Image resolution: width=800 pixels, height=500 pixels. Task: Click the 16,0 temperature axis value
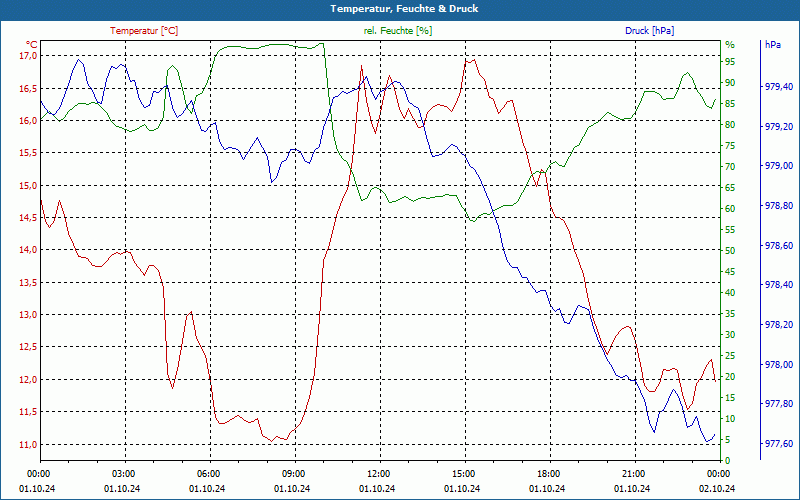point(28,120)
